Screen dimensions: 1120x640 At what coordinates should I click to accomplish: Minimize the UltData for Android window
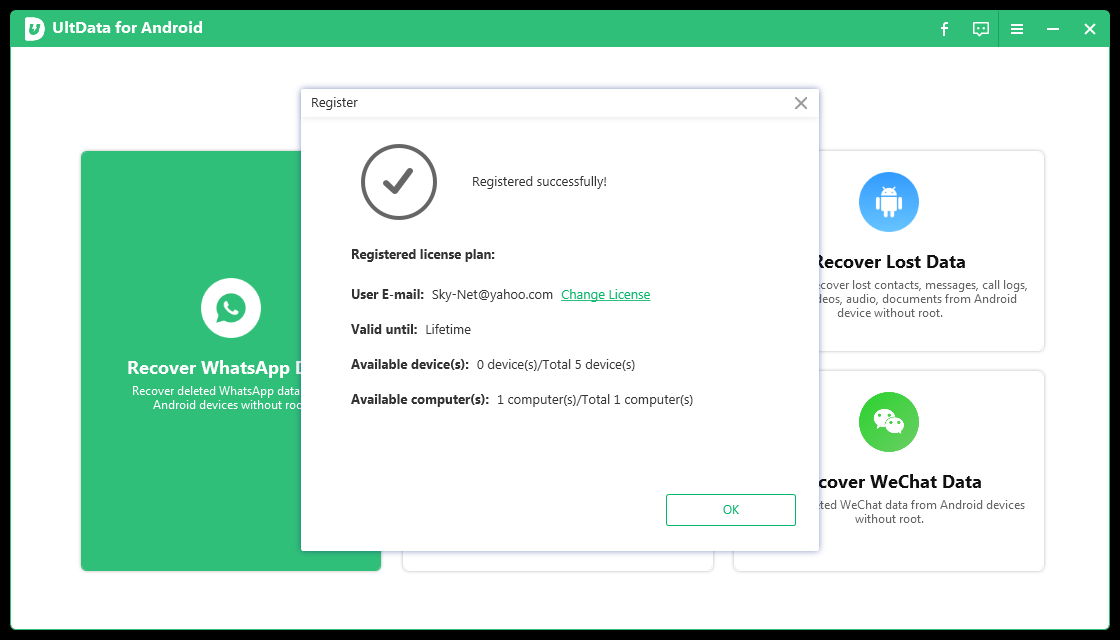(x=1053, y=29)
